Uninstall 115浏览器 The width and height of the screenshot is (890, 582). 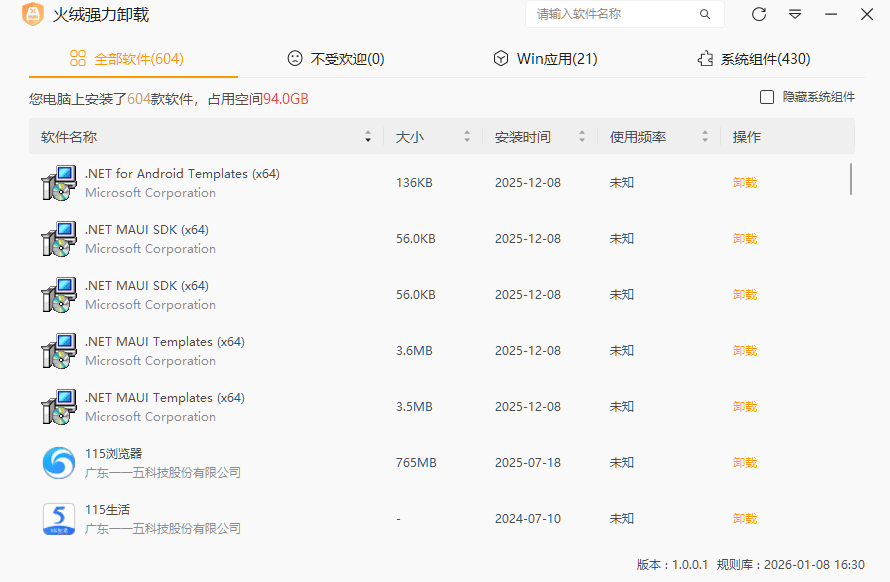[745, 463]
